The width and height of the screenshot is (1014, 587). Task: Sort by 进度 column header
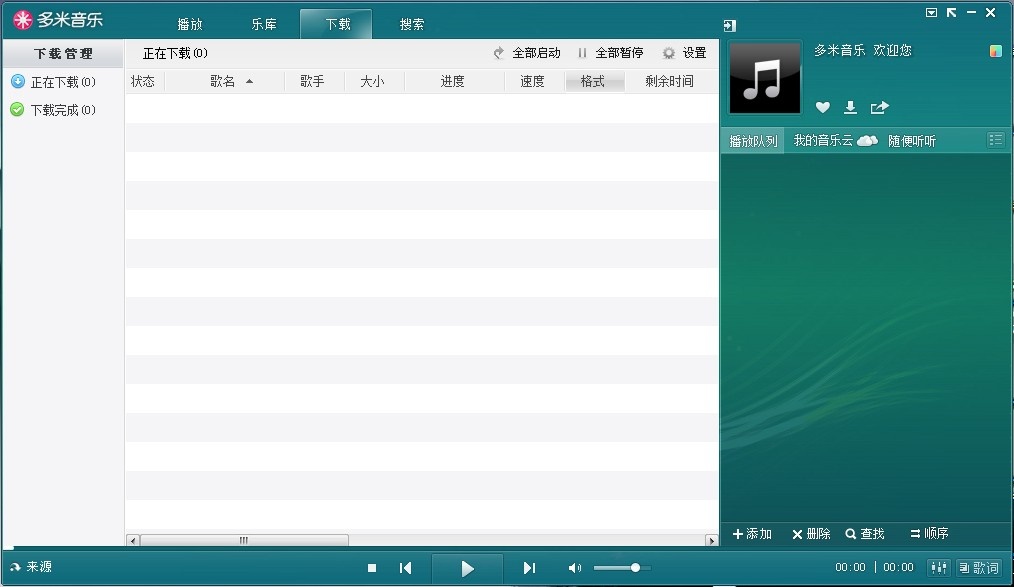click(453, 81)
